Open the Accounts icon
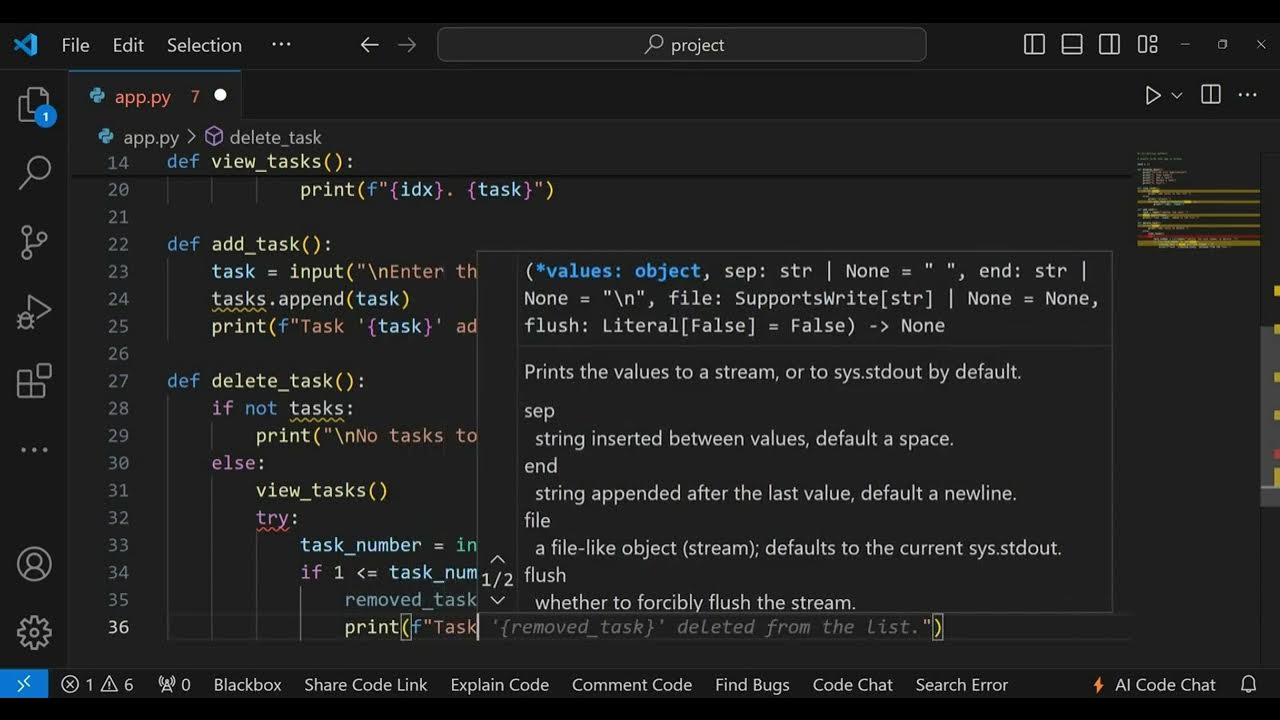The height and width of the screenshot is (720, 1280). point(34,564)
